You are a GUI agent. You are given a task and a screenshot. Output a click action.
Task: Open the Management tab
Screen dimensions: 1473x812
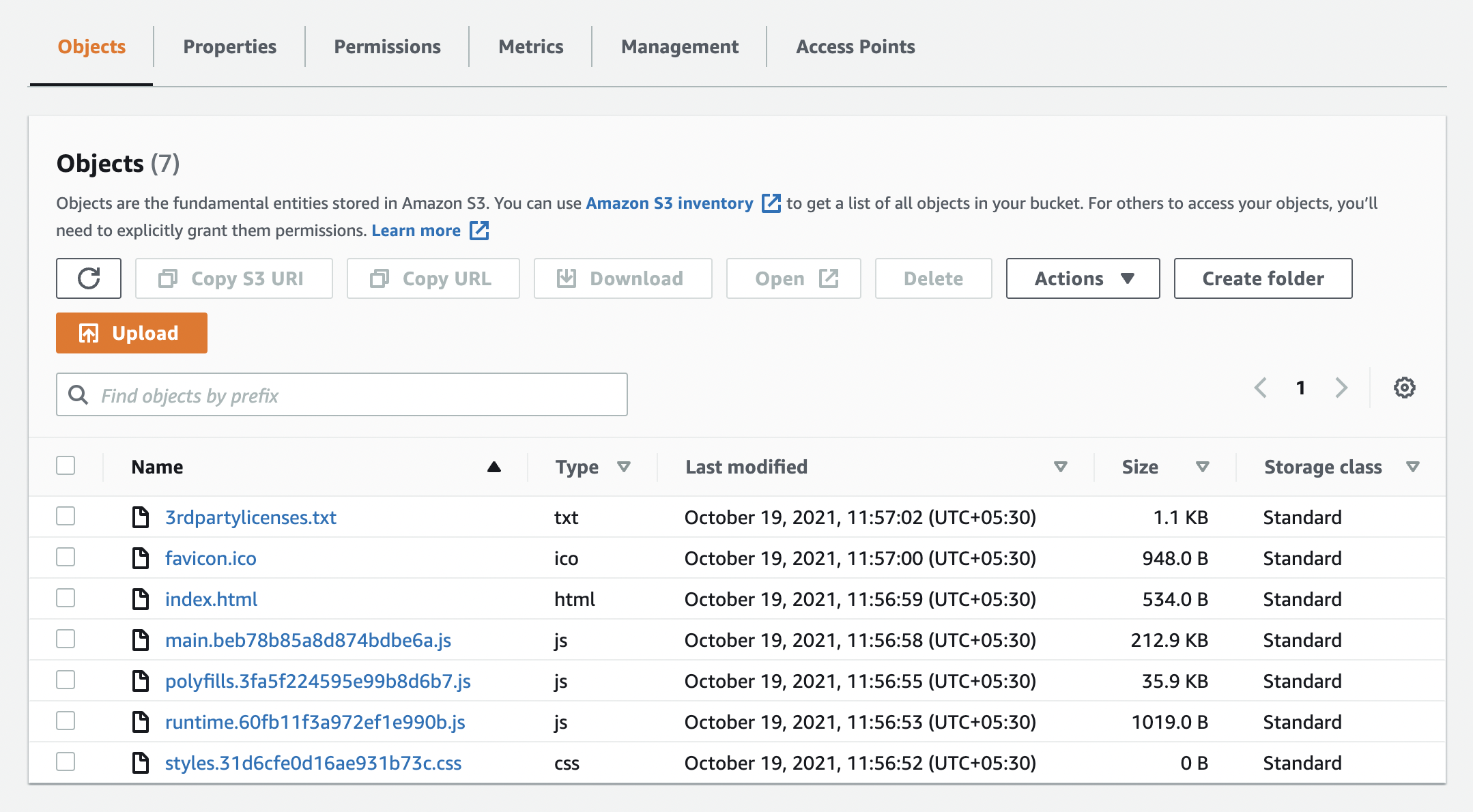pyautogui.click(x=679, y=46)
